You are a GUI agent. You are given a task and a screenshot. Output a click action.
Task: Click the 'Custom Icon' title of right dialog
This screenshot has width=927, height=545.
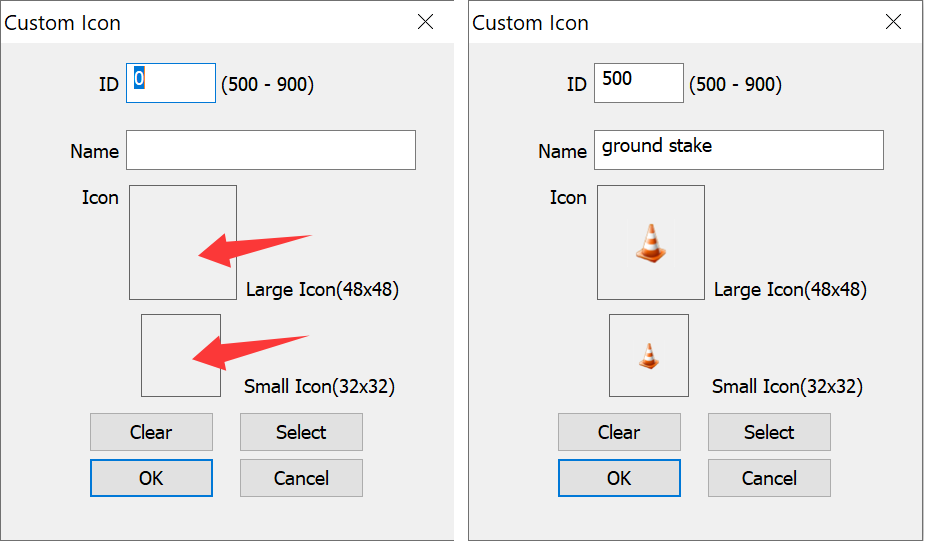tap(530, 23)
